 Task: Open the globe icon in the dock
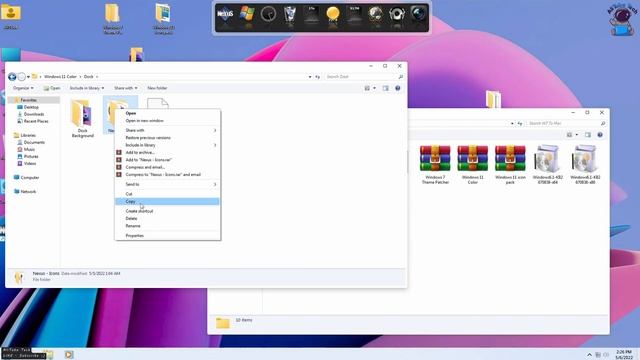coord(375,14)
